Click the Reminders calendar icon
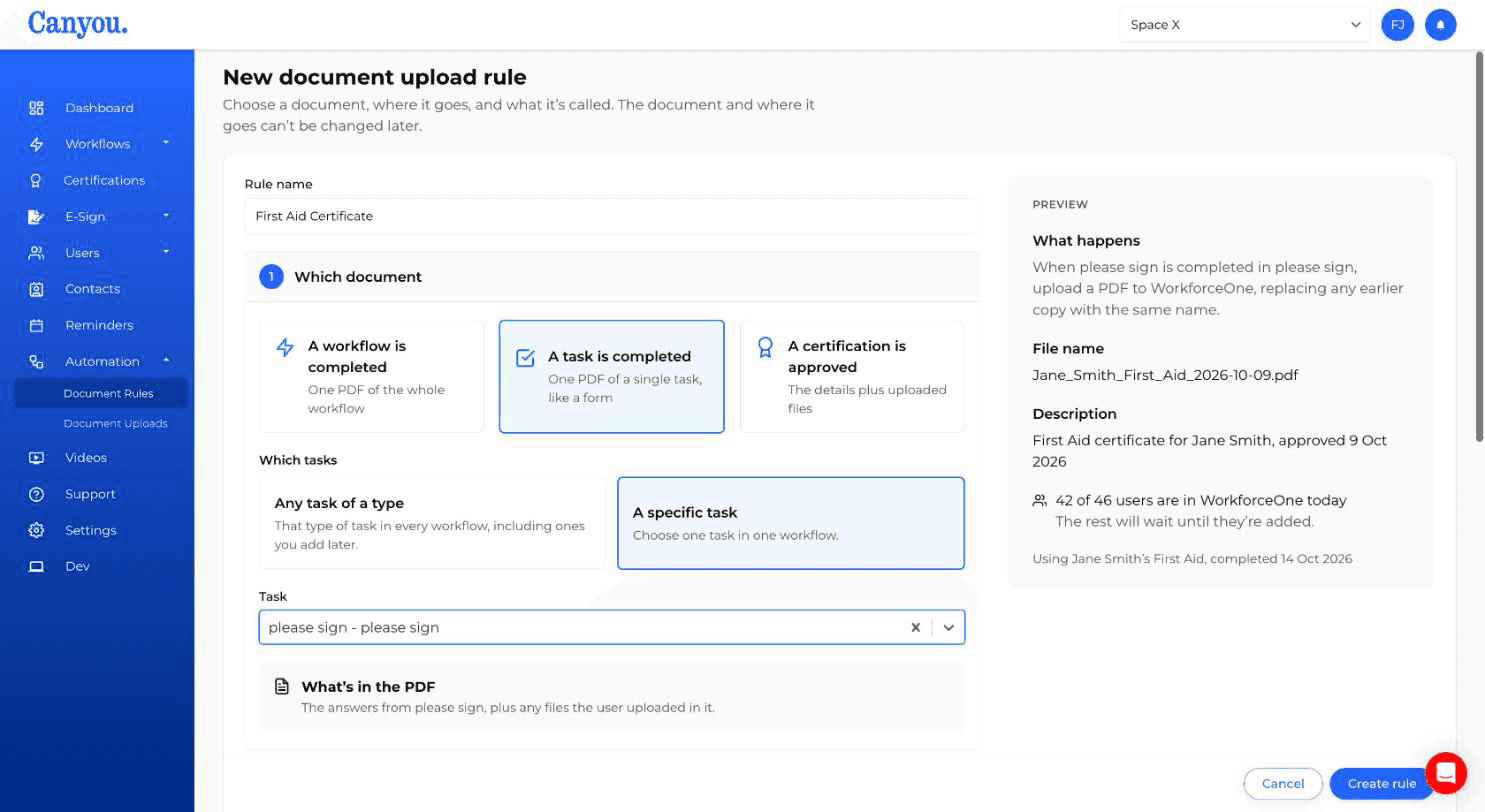 click(x=36, y=325)
